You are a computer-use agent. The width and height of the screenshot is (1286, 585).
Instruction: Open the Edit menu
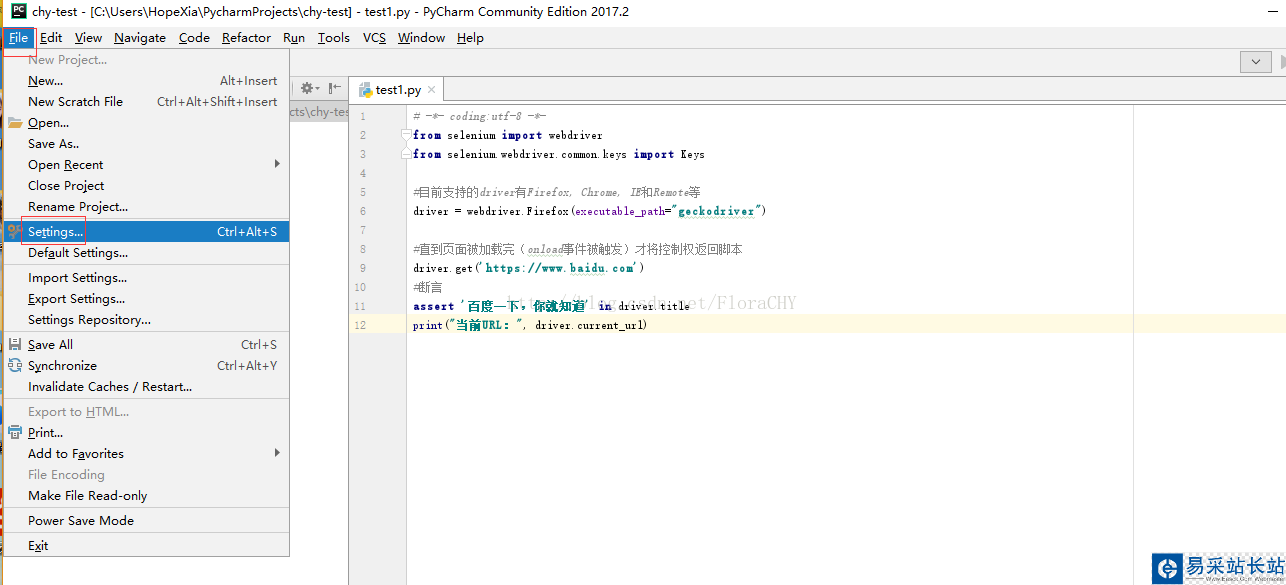(51, 38)
